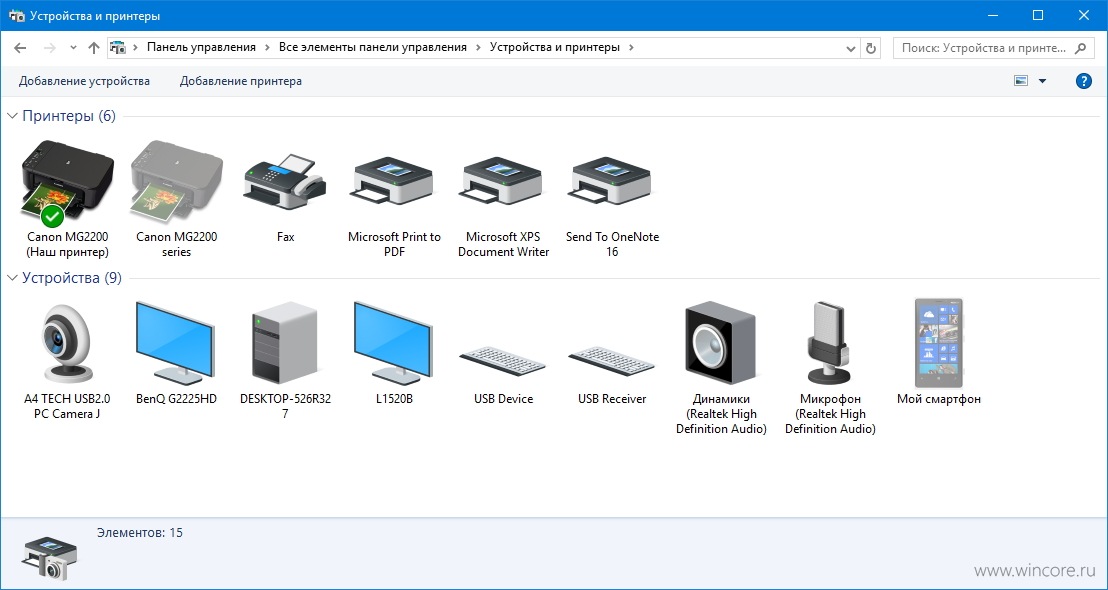This screenshot has height=590, width=1108.
Task: Navigate to Все элементы панели управления breadcrumb
Action: click(x=373, y=47)
